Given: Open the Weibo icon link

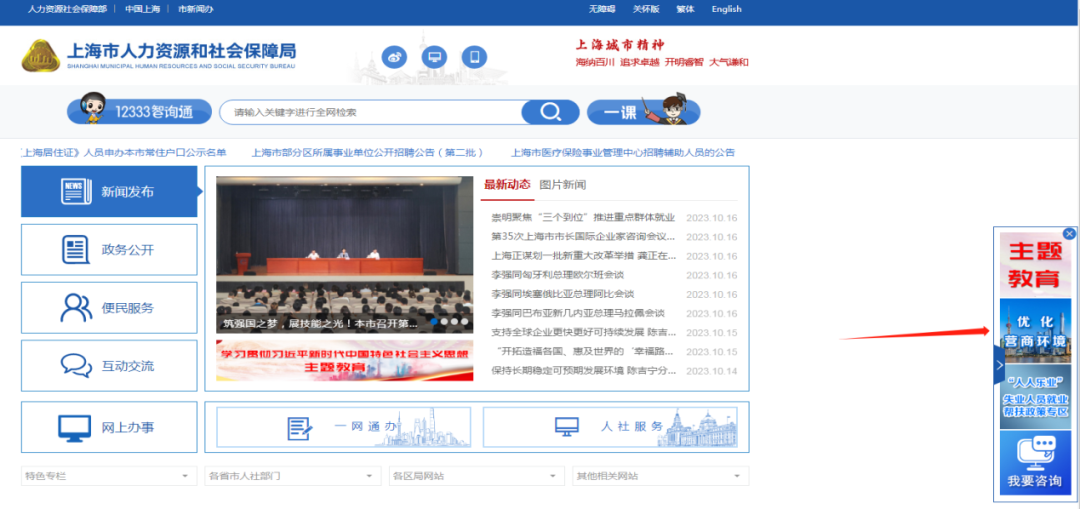Looking at the screenshot, I should tap(395, 56).
